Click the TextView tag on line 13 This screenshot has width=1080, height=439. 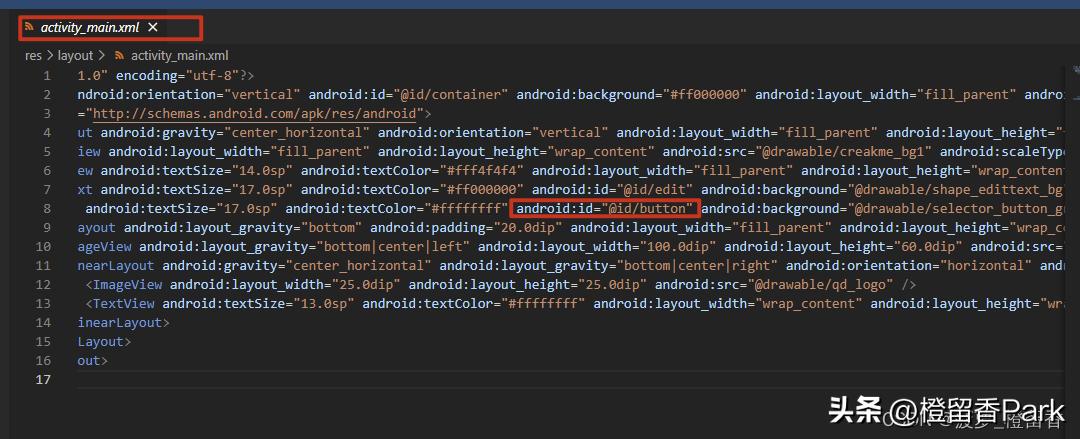(124, 303)
